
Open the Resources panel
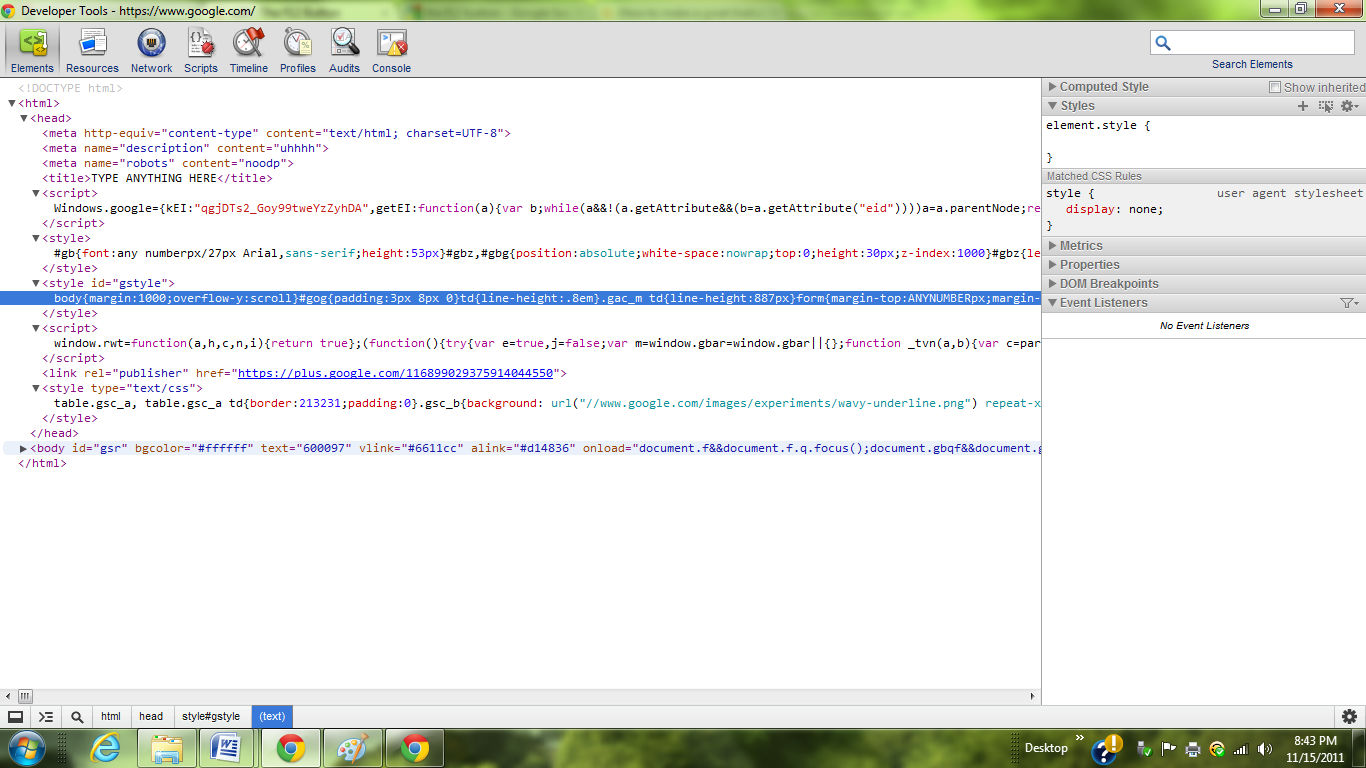[92, 50]
